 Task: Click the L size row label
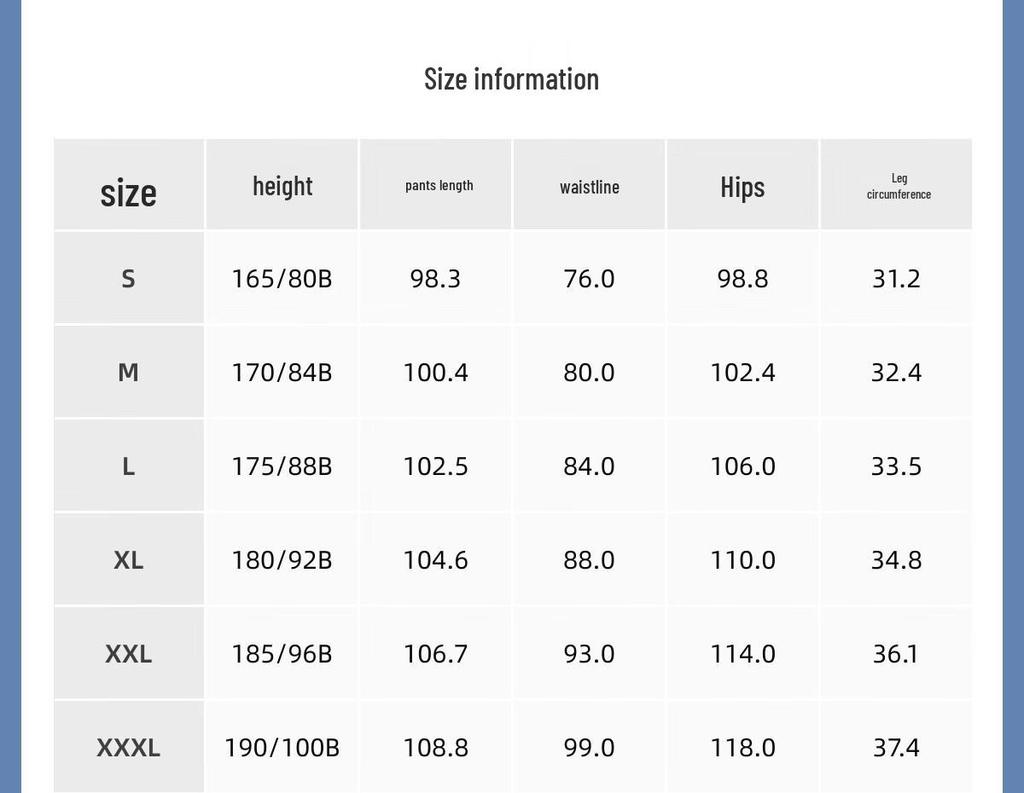pyautogui.click(x=129, y=466)
